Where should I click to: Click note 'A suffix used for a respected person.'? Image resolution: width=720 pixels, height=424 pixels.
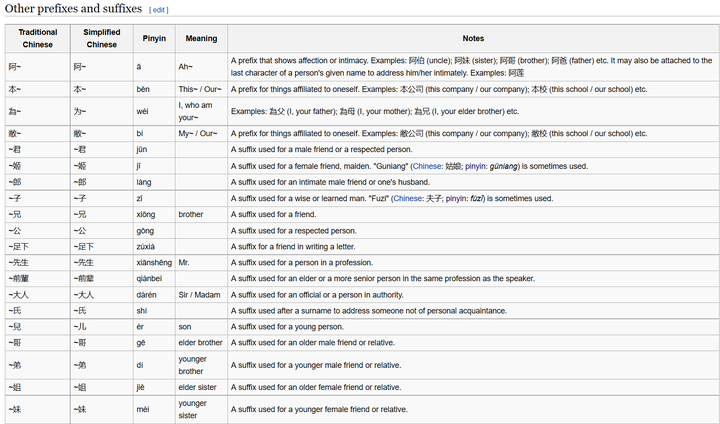pyautogui.click(x=294, y=231)
